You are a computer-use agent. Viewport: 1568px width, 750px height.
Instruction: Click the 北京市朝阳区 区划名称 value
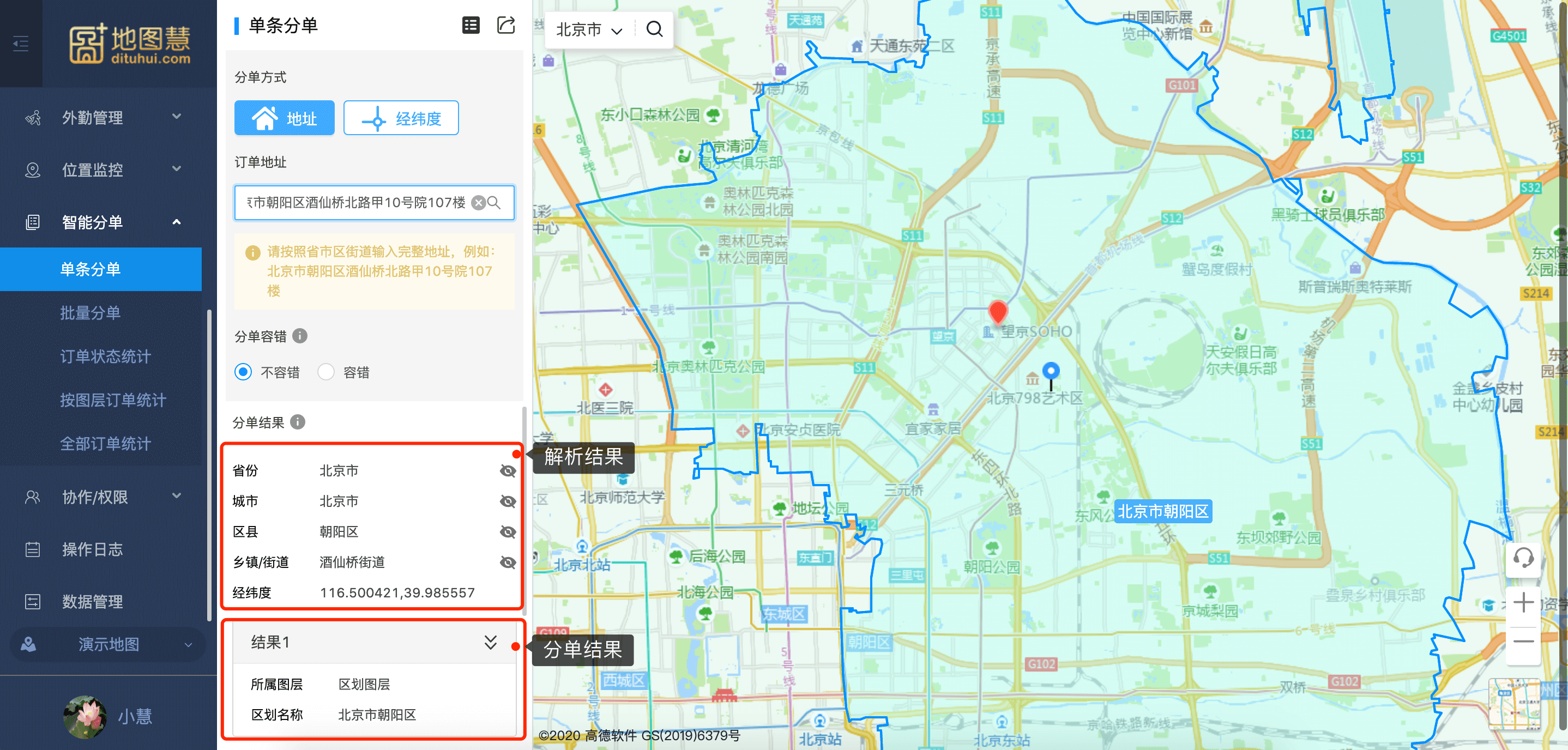pos(377,715)
